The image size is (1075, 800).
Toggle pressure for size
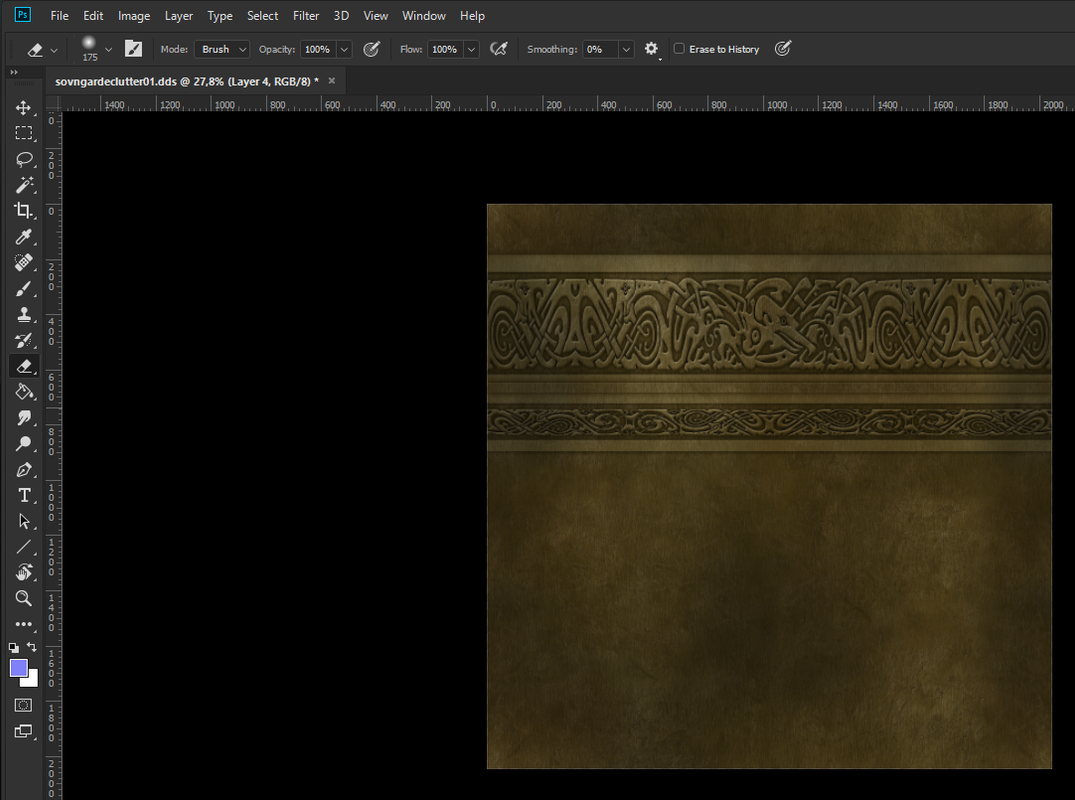coord(782,49)
